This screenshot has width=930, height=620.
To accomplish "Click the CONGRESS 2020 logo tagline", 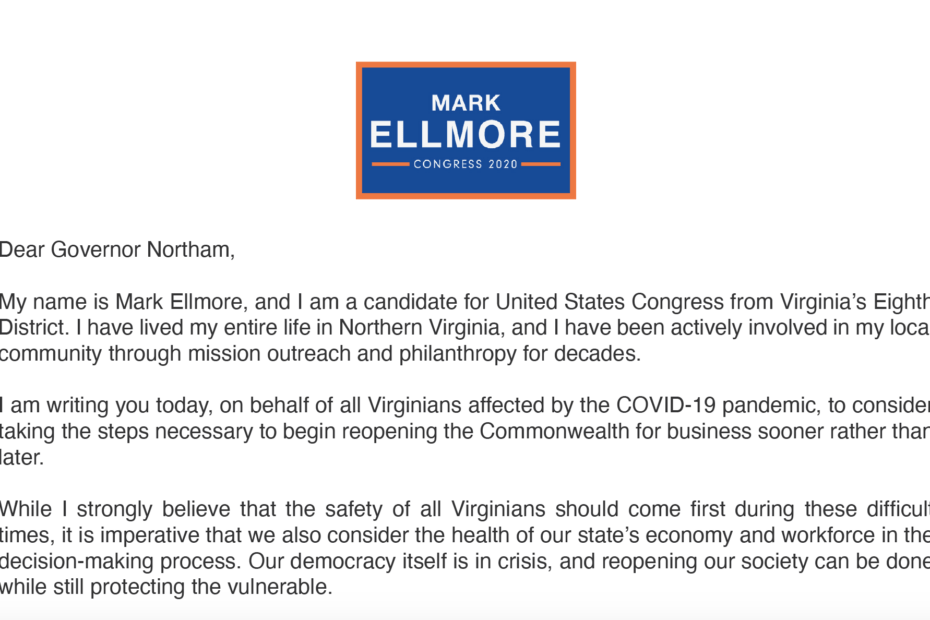I will click(466, 164).
